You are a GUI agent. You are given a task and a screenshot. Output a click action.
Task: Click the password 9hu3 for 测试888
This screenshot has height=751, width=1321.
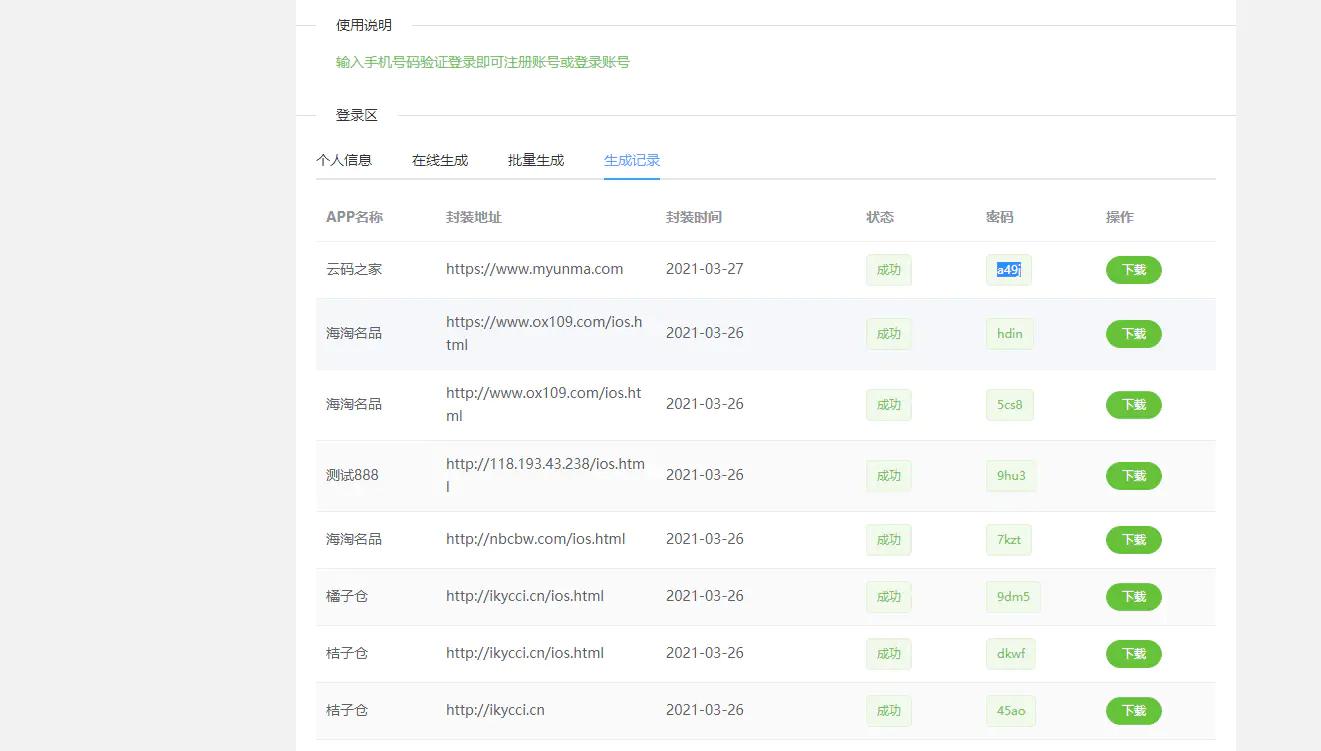[1010, 476]
